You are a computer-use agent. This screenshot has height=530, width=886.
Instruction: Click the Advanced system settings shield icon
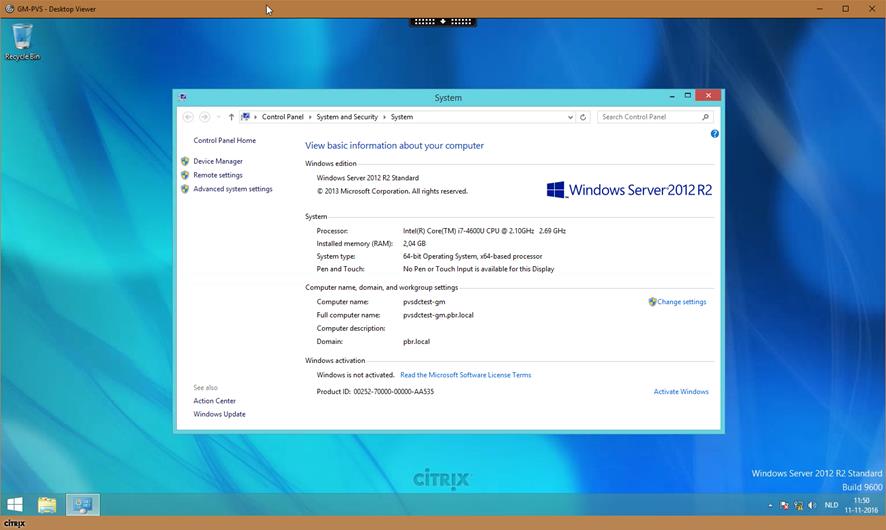click(185, 189)
